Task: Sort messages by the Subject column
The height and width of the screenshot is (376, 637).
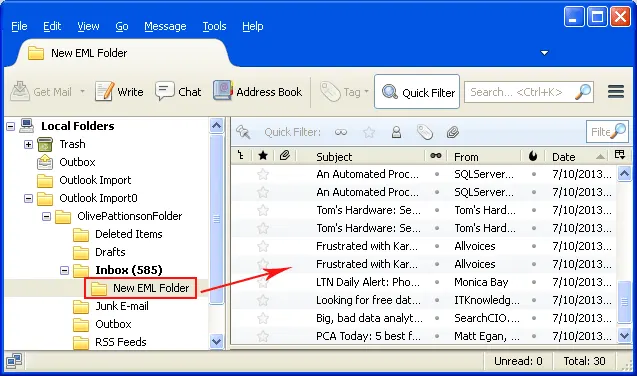Action: 361,156
